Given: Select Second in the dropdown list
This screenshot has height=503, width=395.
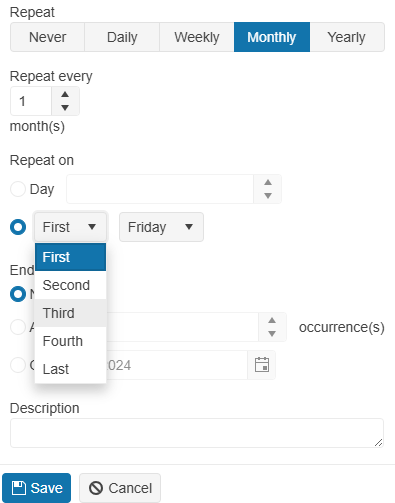Looking at the screenshot, I should click(70, 285).
